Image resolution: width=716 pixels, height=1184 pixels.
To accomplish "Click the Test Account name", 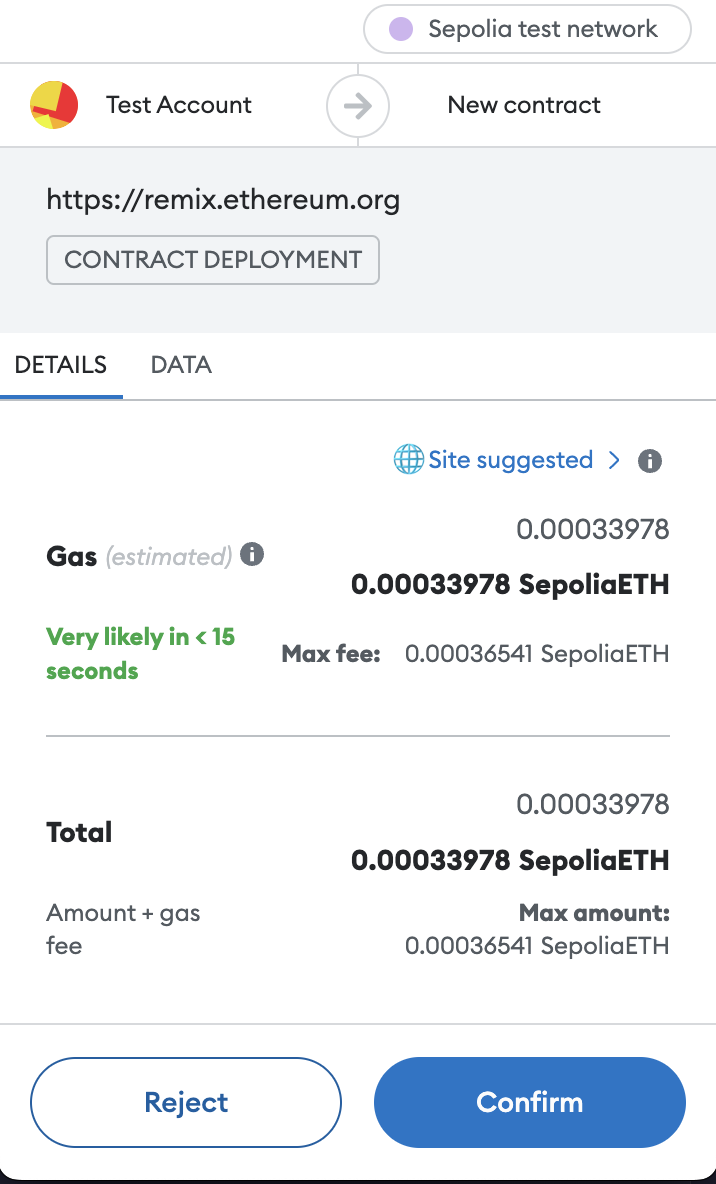I will point(179,105).
